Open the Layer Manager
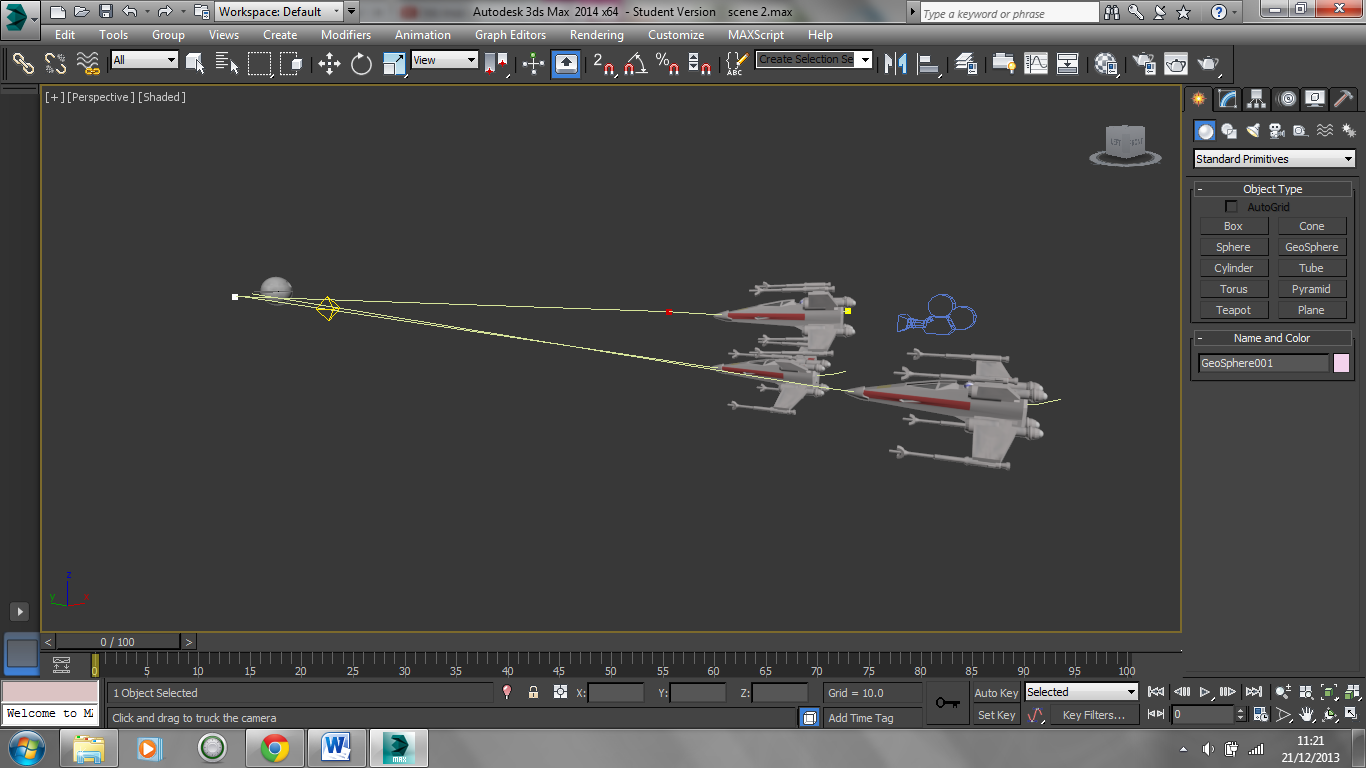 [966, 63]
